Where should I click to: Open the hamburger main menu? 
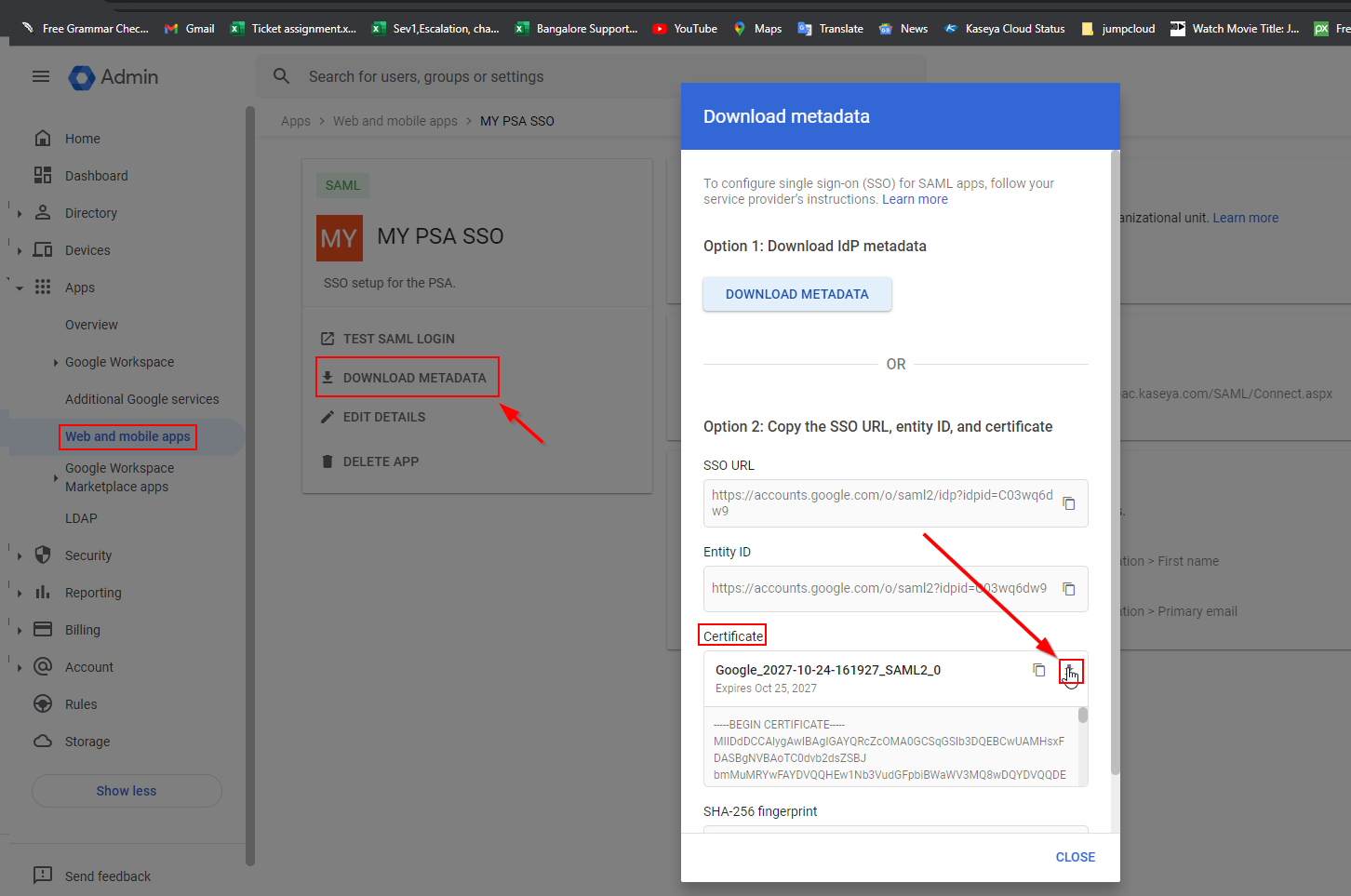41,76
